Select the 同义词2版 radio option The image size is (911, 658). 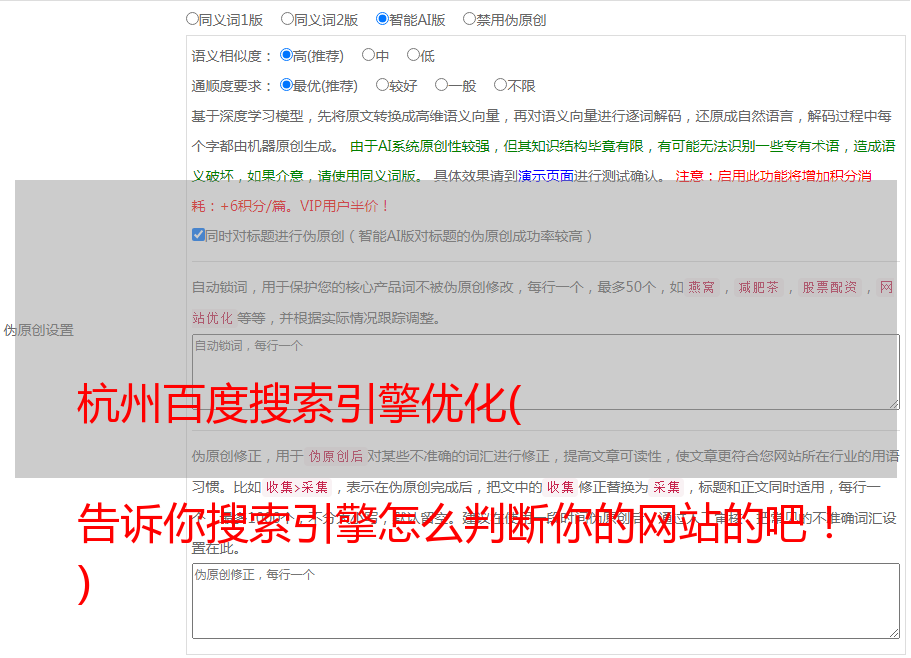click(287, 19)
